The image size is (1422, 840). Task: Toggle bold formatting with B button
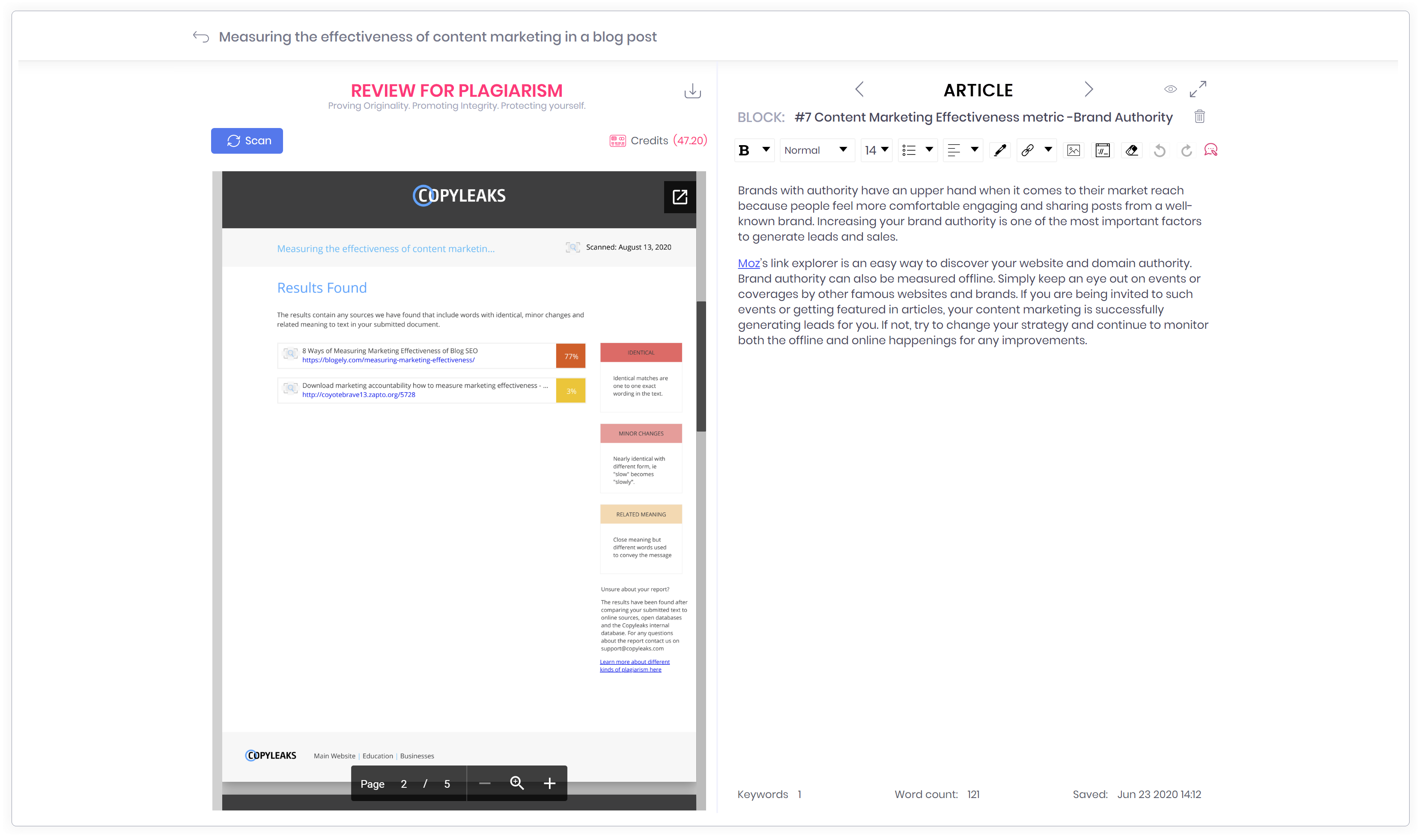(744, 150)
